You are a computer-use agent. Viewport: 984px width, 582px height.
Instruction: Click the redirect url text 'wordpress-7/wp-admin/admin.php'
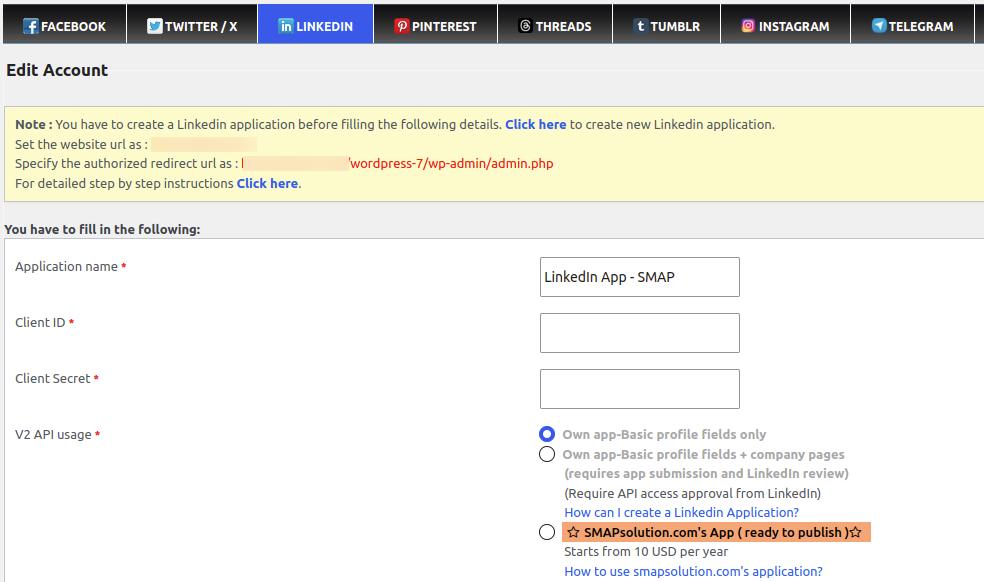[451, 163]
